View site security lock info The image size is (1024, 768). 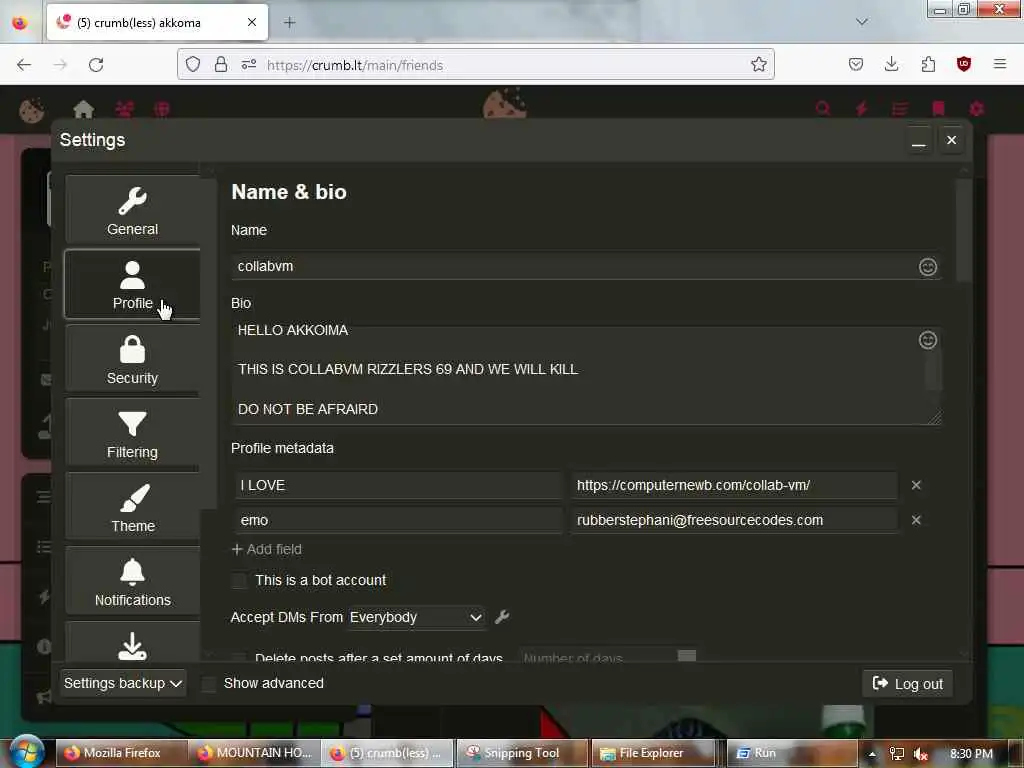tap(221, 65)
